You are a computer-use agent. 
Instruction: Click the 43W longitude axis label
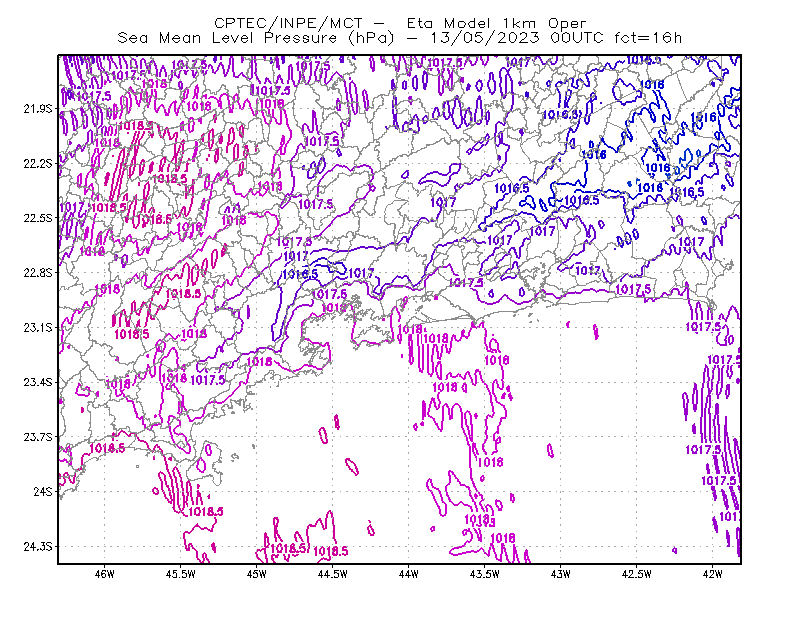click(x=561, y=574)
